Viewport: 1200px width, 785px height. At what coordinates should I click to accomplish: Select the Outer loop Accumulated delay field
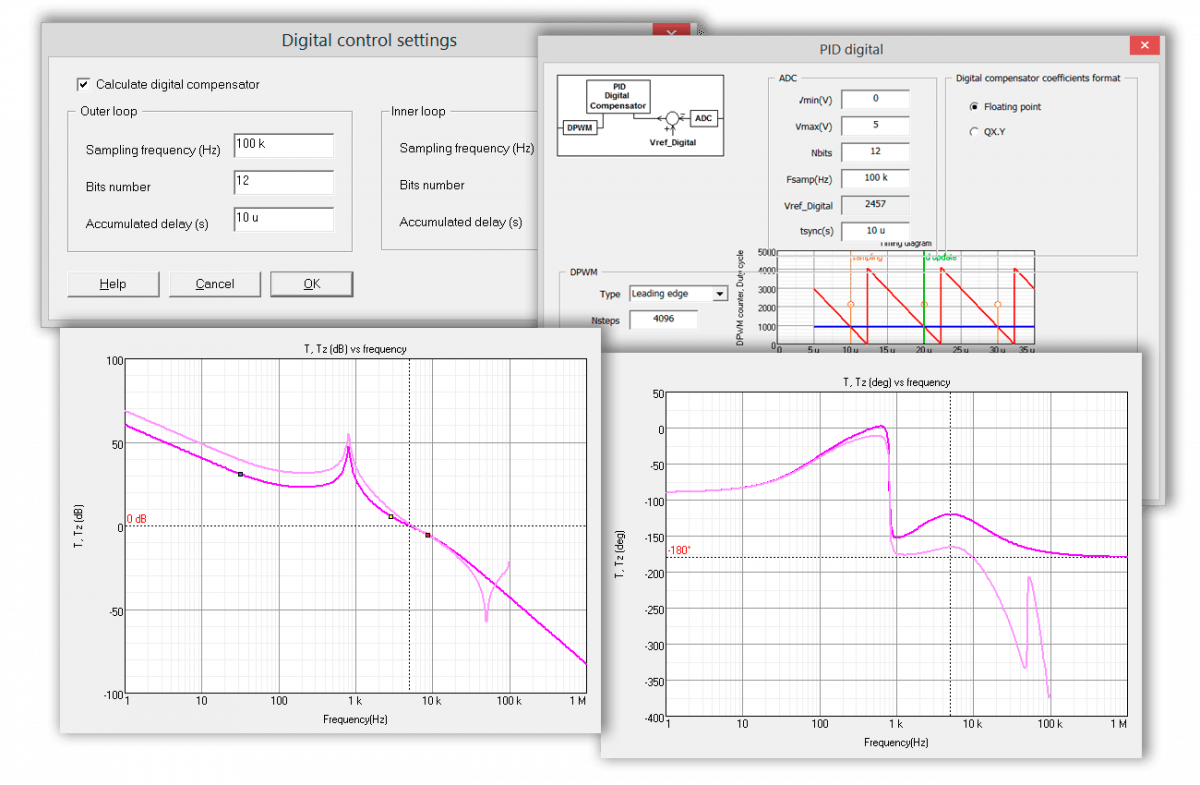coord(283,220)
